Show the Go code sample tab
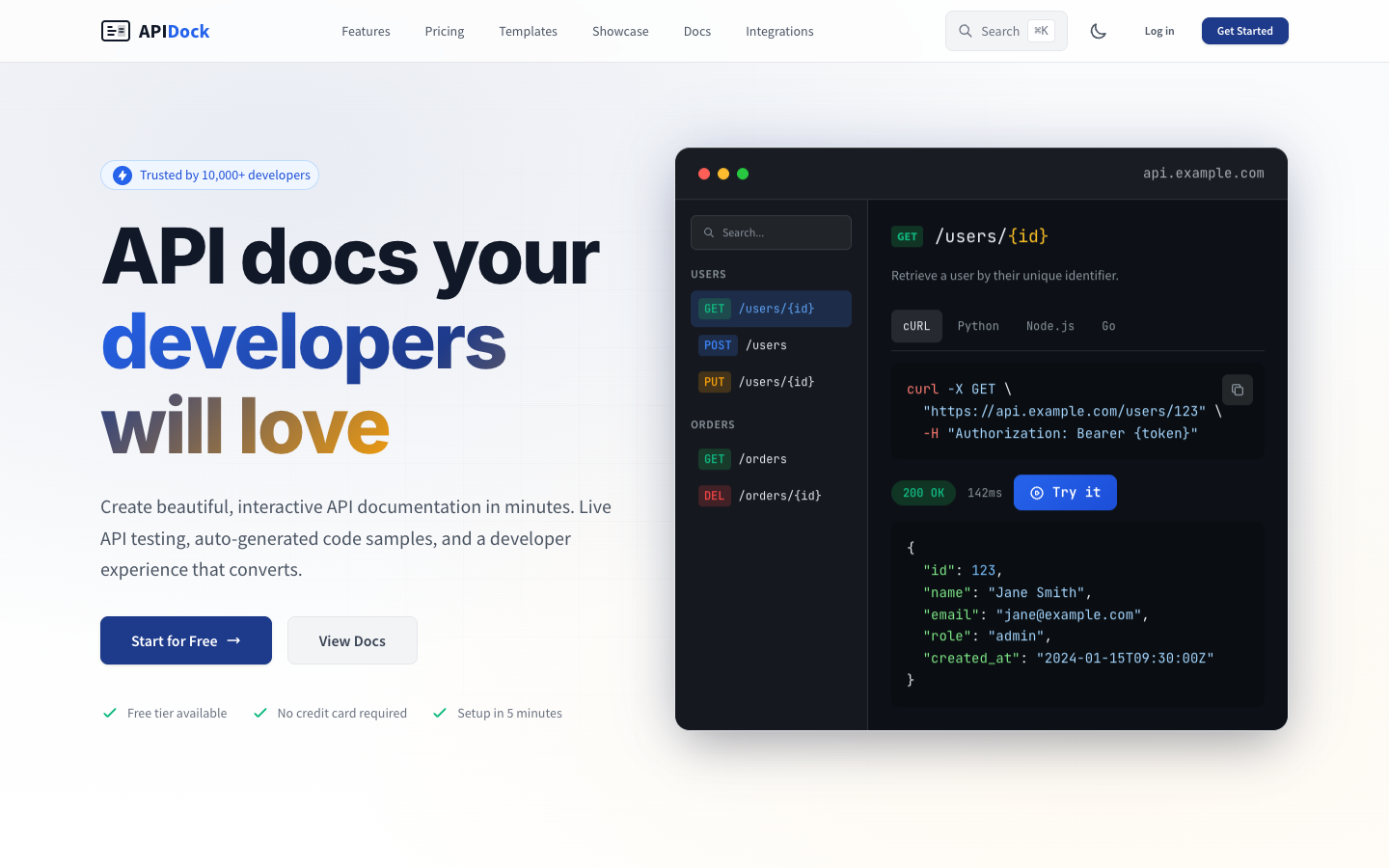1389x868 pixels. [x=1108, y=326]
